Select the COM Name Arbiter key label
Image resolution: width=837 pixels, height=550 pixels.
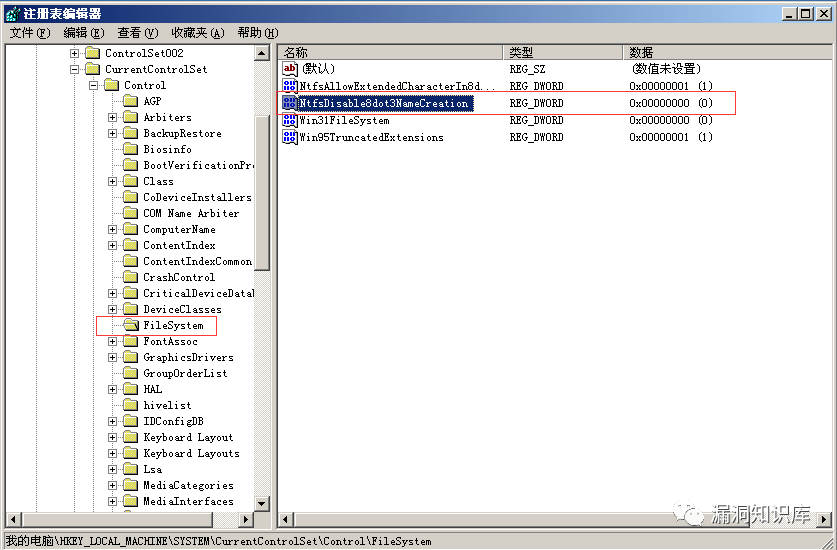point(191,213)
